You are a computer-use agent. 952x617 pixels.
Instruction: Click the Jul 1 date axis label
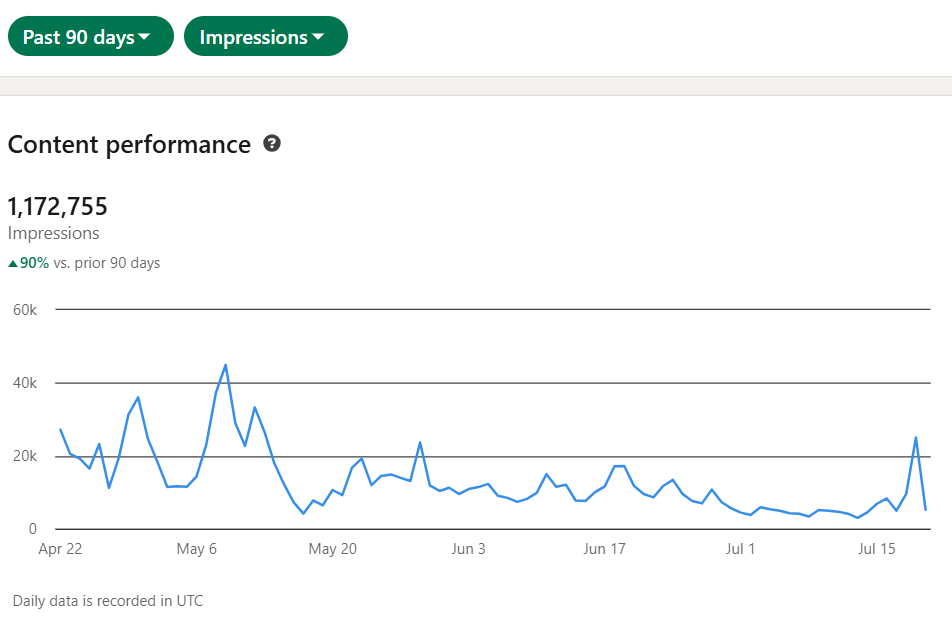pyautogui.click(x=741, y=548)
